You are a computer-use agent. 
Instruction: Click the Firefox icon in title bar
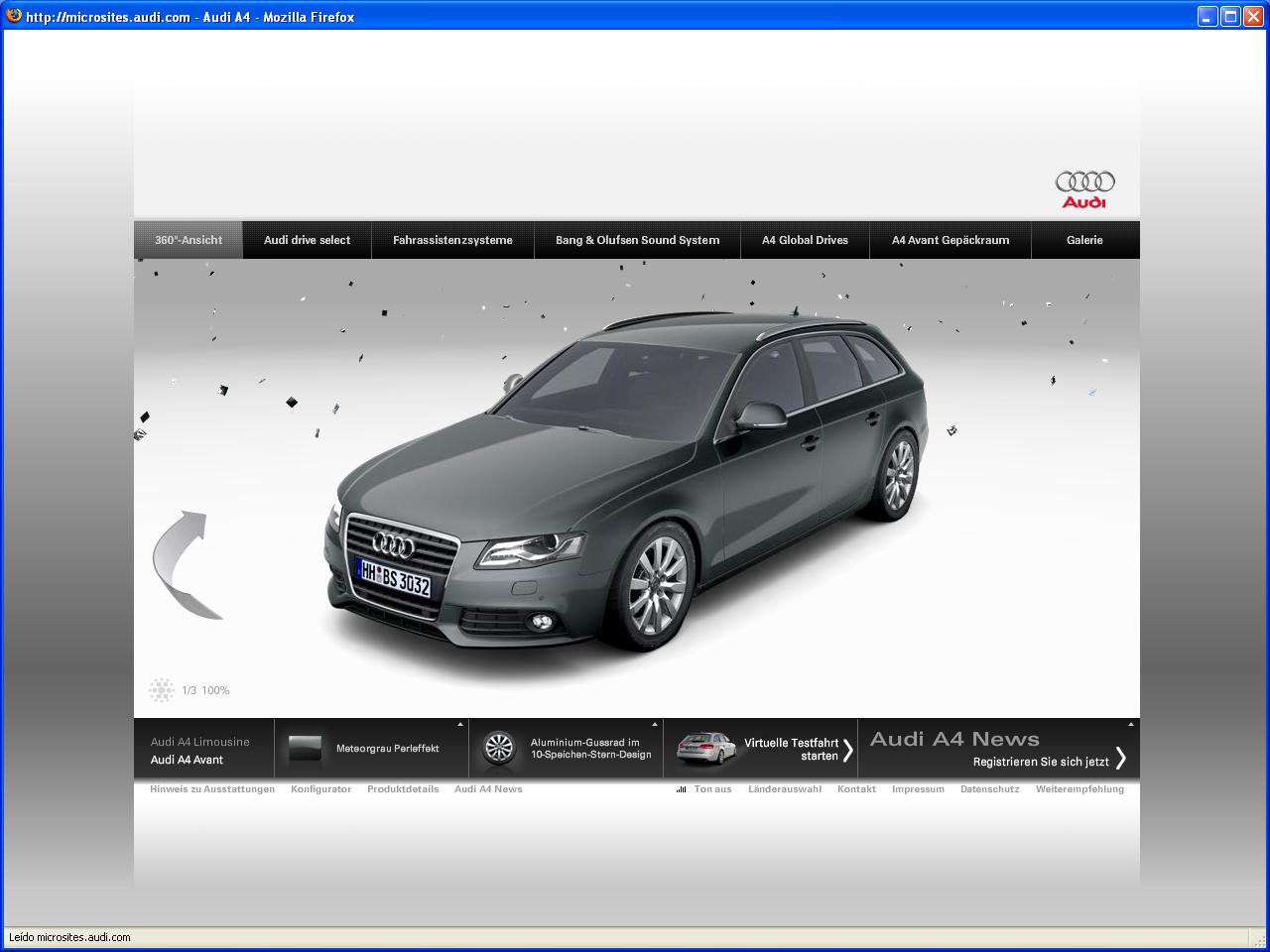[14, 16]
